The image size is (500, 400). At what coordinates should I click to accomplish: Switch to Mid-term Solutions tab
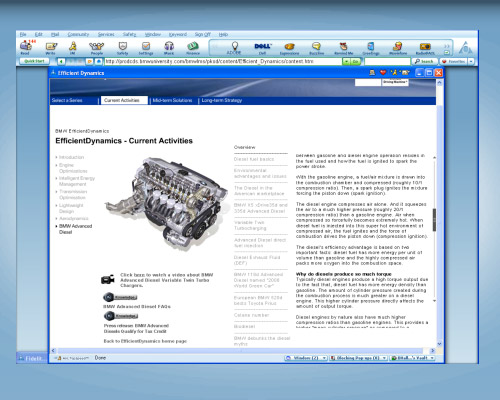[x=172, y=100]
